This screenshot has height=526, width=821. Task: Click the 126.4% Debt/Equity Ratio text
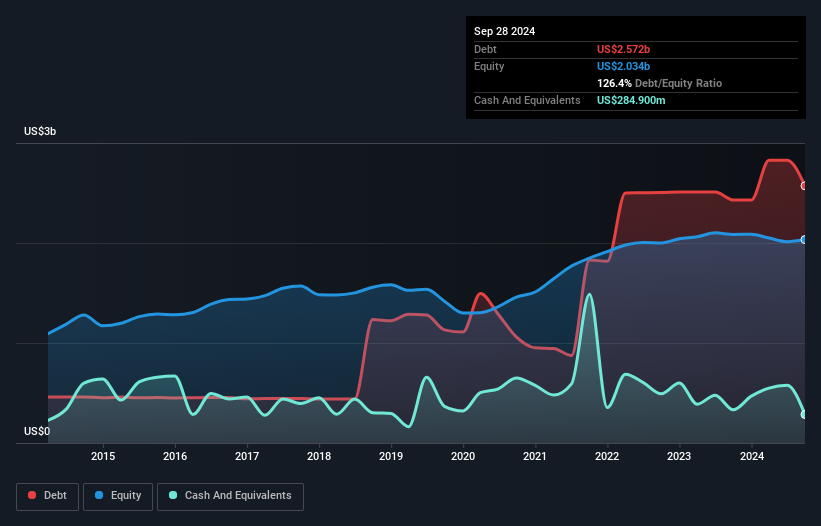659,83
